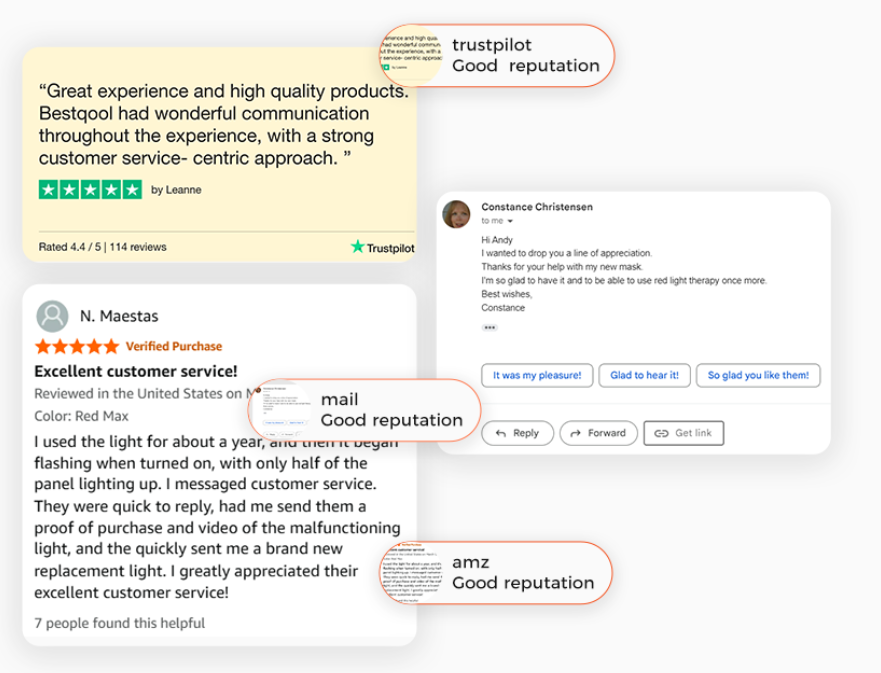Select the "Glad to hear it!" reply
This screenshot has width=881, height=673.
click(644, 375)
